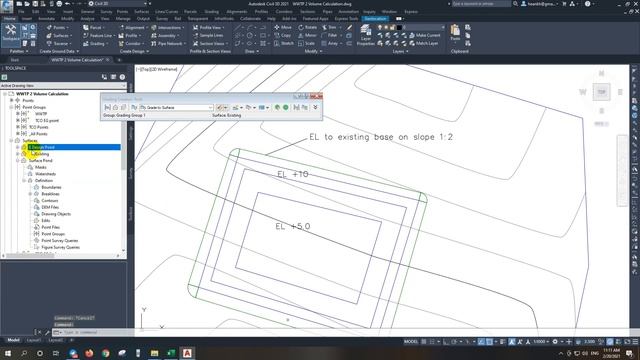The width and height of the screenshot is (640, 360).
Task: Toggle the layer lock icon
Action: click(x=393, y=27)
